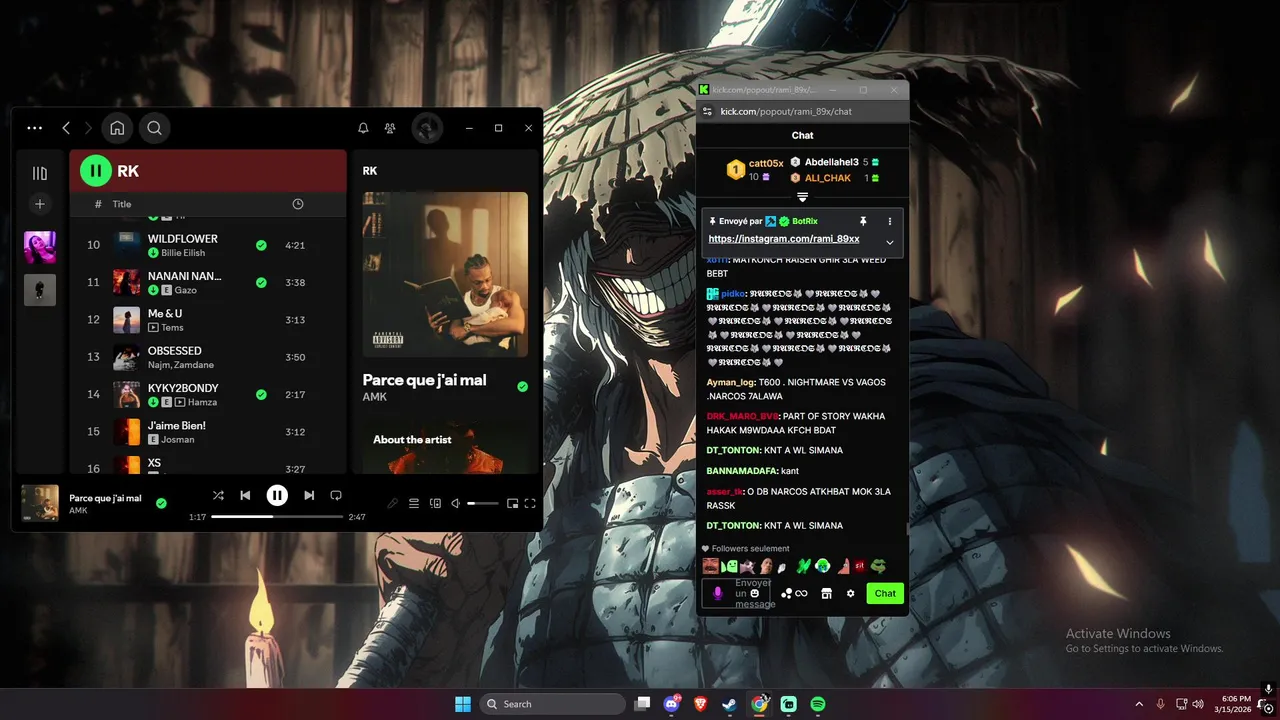Viewport: 1280px width, 720px height.
Task: Toggle shuffle in Spotify player
Action: [x=218, y=495]
